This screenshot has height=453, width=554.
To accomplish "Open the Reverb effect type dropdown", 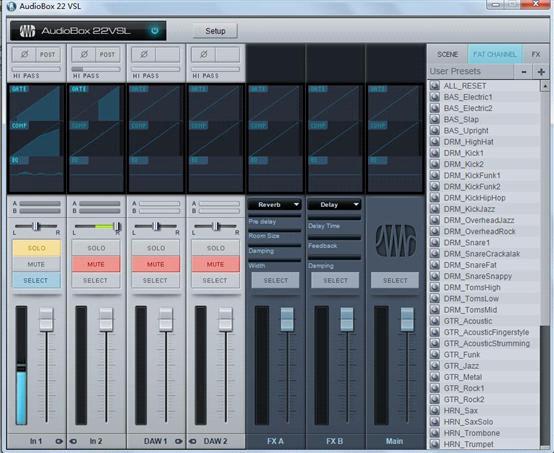I will tap(275, 205).
